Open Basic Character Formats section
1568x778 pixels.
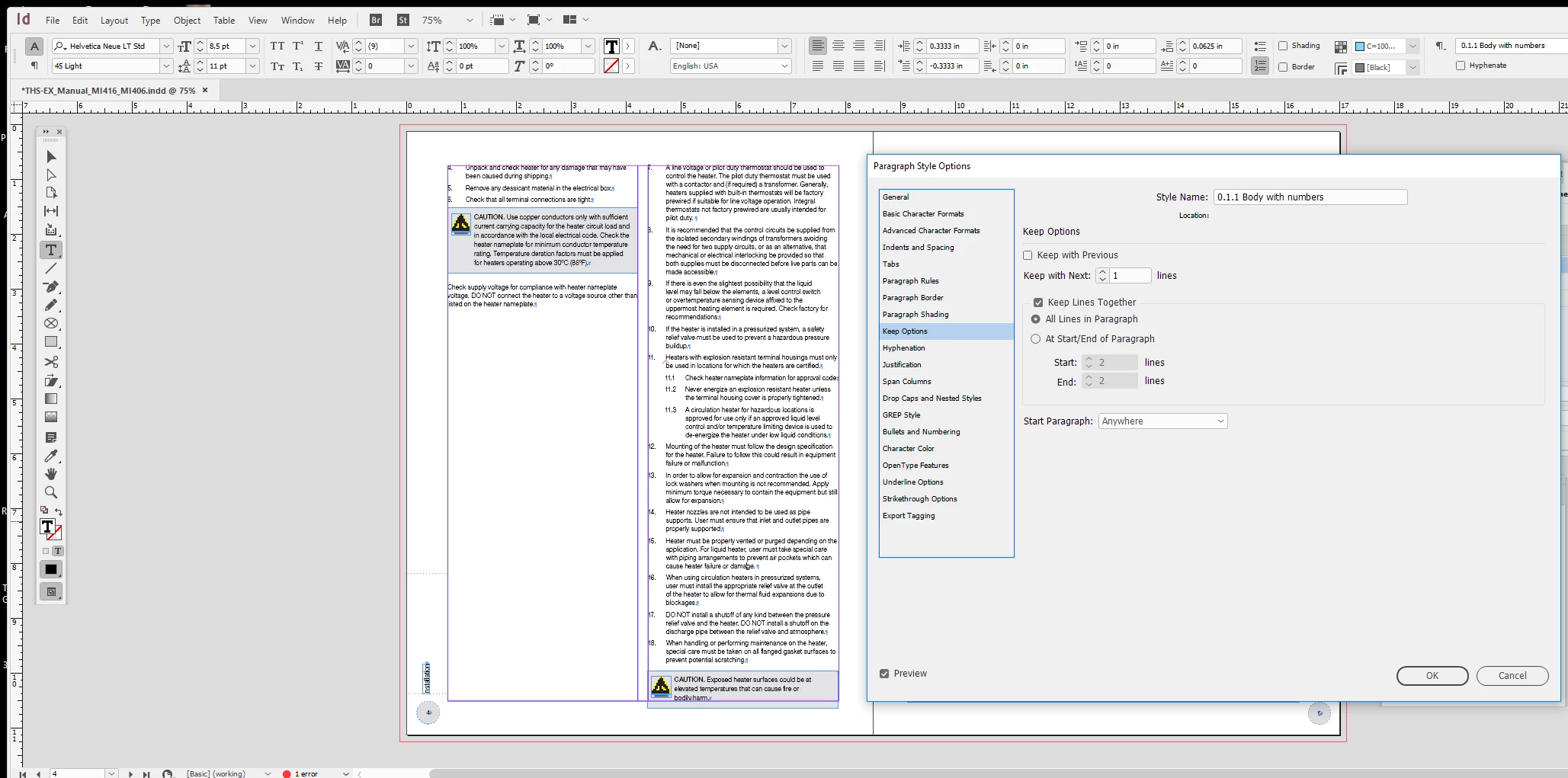point(946,214)
